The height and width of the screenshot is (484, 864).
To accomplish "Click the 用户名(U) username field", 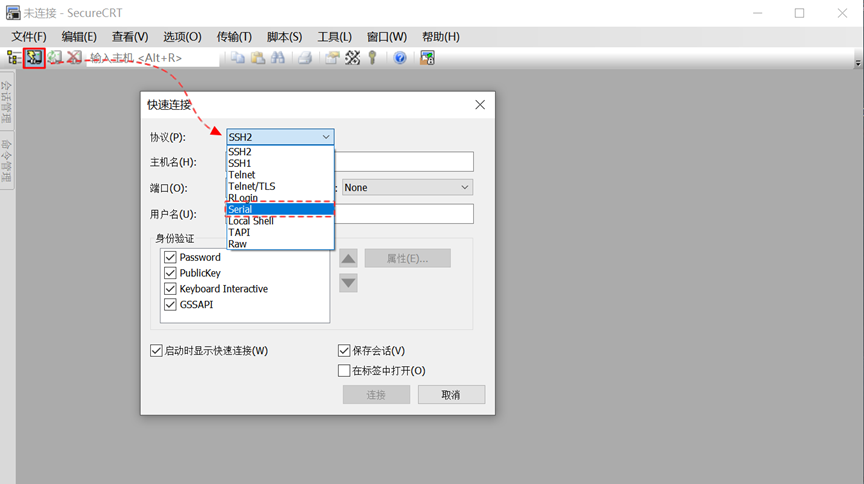I will pyautogui.click(x=404, y=214).
